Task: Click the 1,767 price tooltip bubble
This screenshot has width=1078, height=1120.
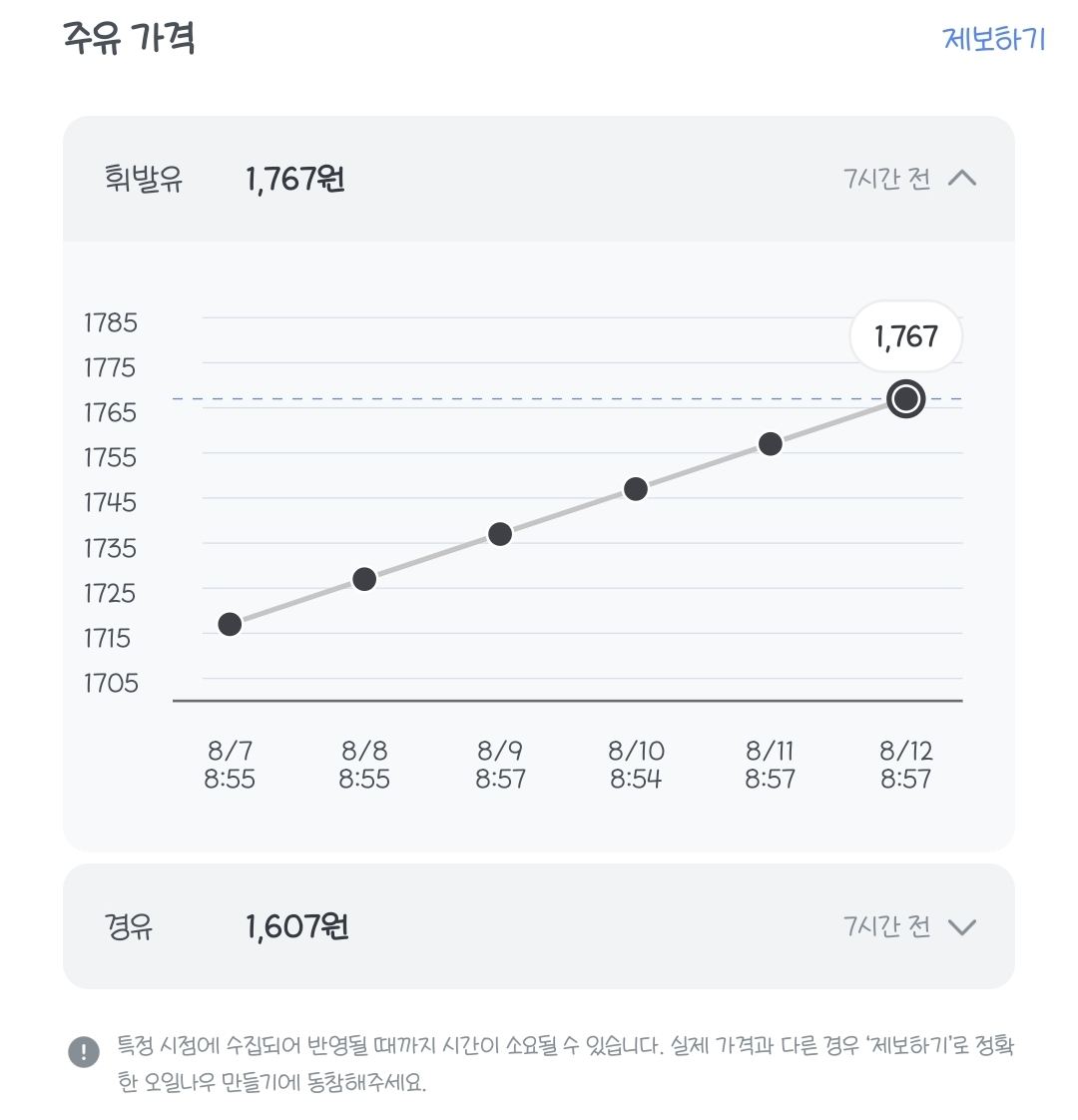Action: pos(906,336)
